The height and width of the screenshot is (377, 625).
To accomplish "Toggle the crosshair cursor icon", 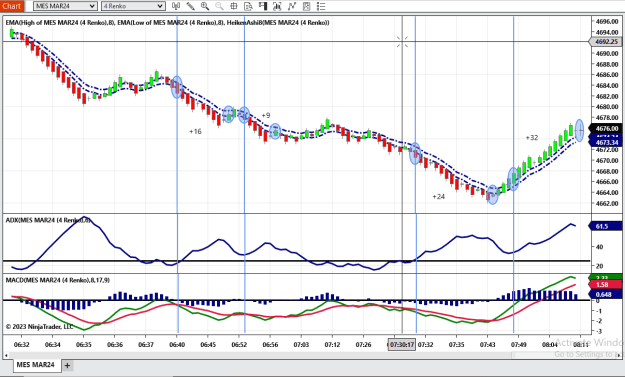I will [x=234, y=6].
